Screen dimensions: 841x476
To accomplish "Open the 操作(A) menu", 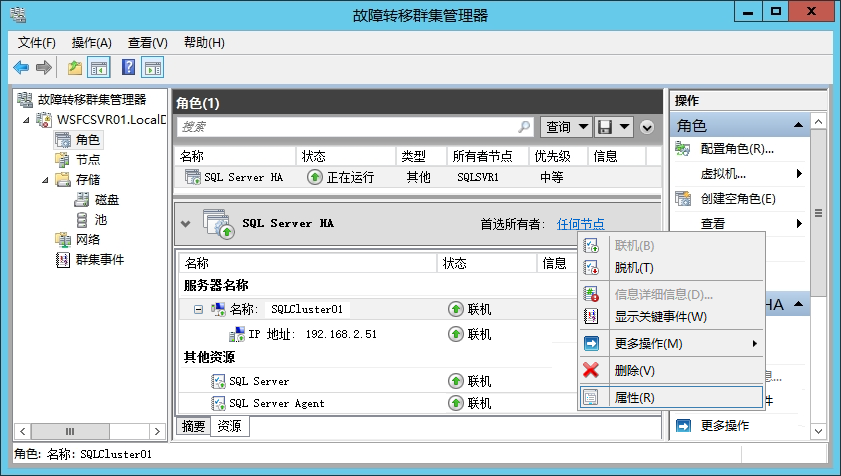I will 92,43.
